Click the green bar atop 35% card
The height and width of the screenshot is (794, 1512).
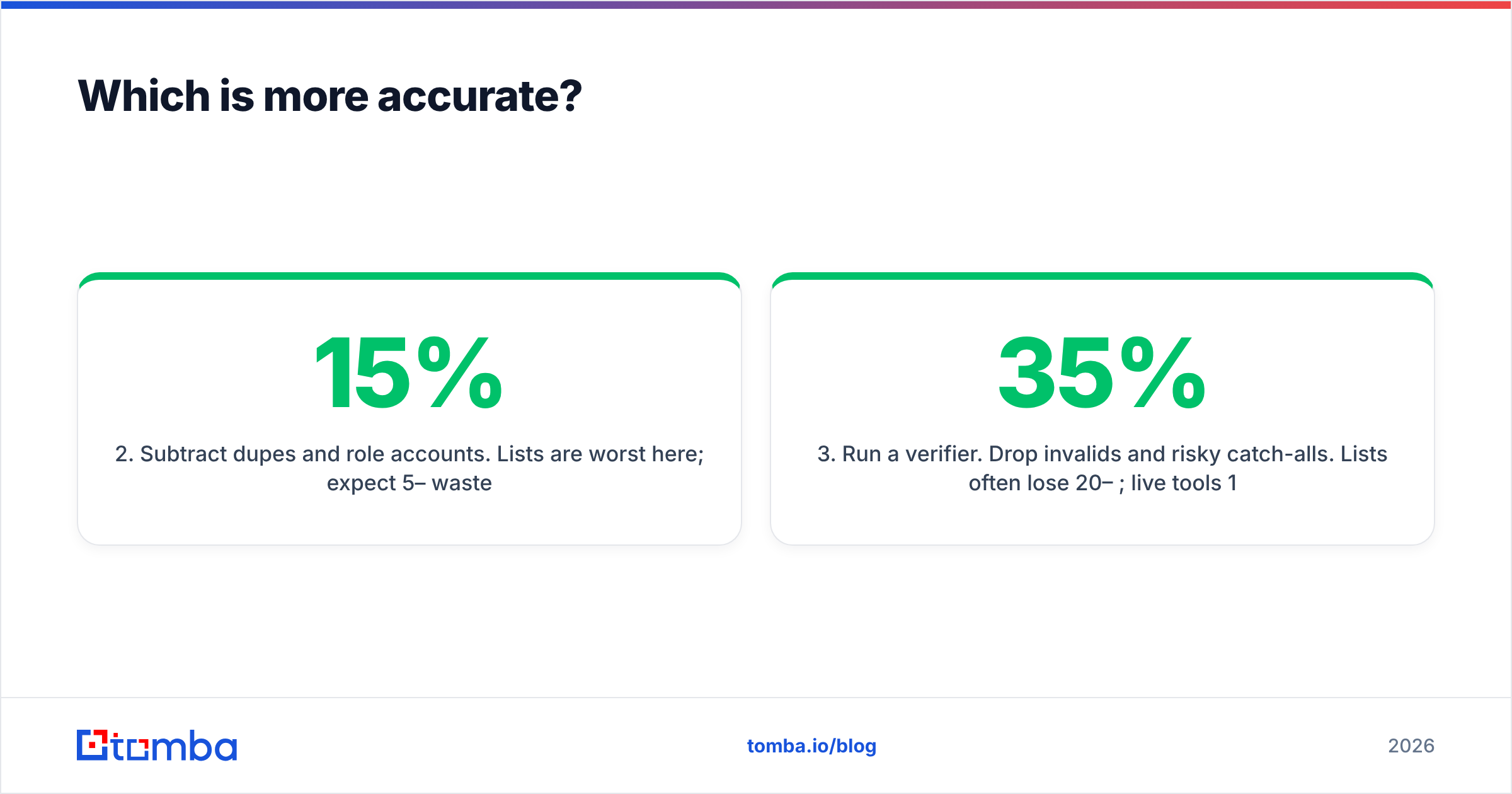coord(1102,276)
